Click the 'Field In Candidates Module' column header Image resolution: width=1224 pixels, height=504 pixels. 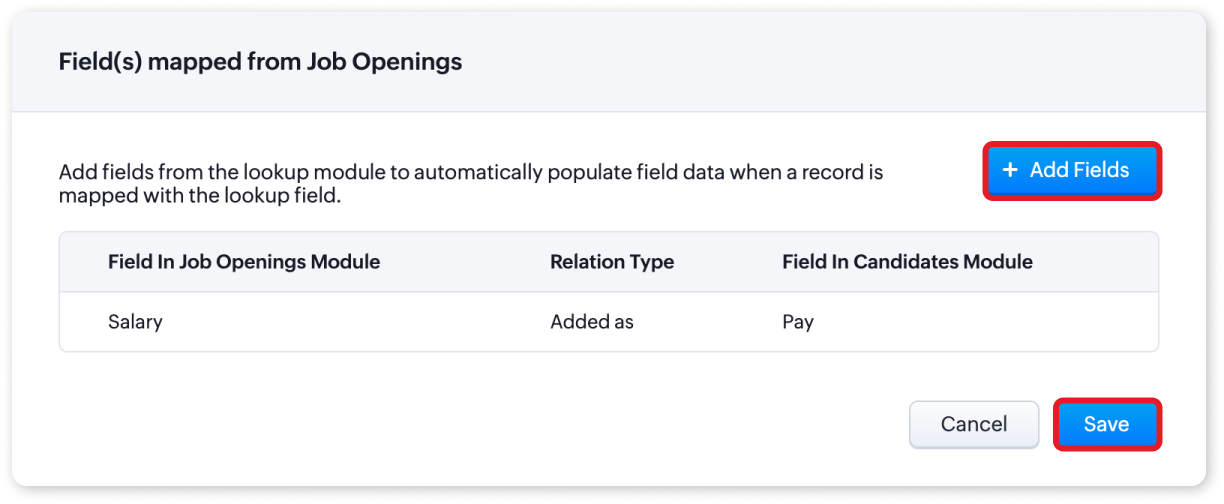(907, 262)
